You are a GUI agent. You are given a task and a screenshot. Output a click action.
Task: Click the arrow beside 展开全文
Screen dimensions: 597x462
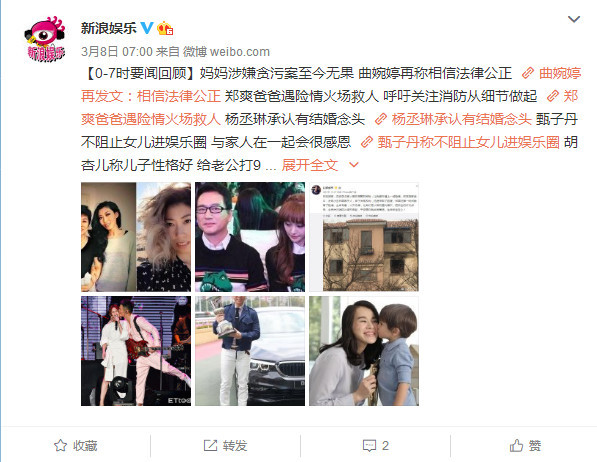point(354,165)
